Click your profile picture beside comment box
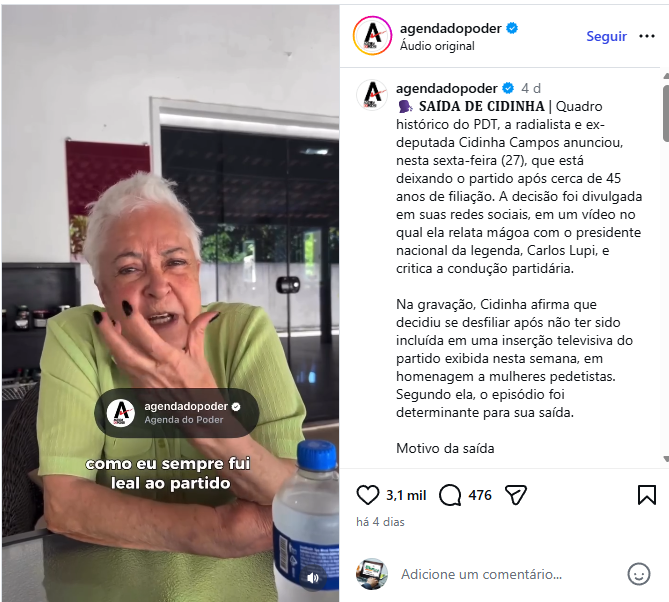 (x=372, y=574)
